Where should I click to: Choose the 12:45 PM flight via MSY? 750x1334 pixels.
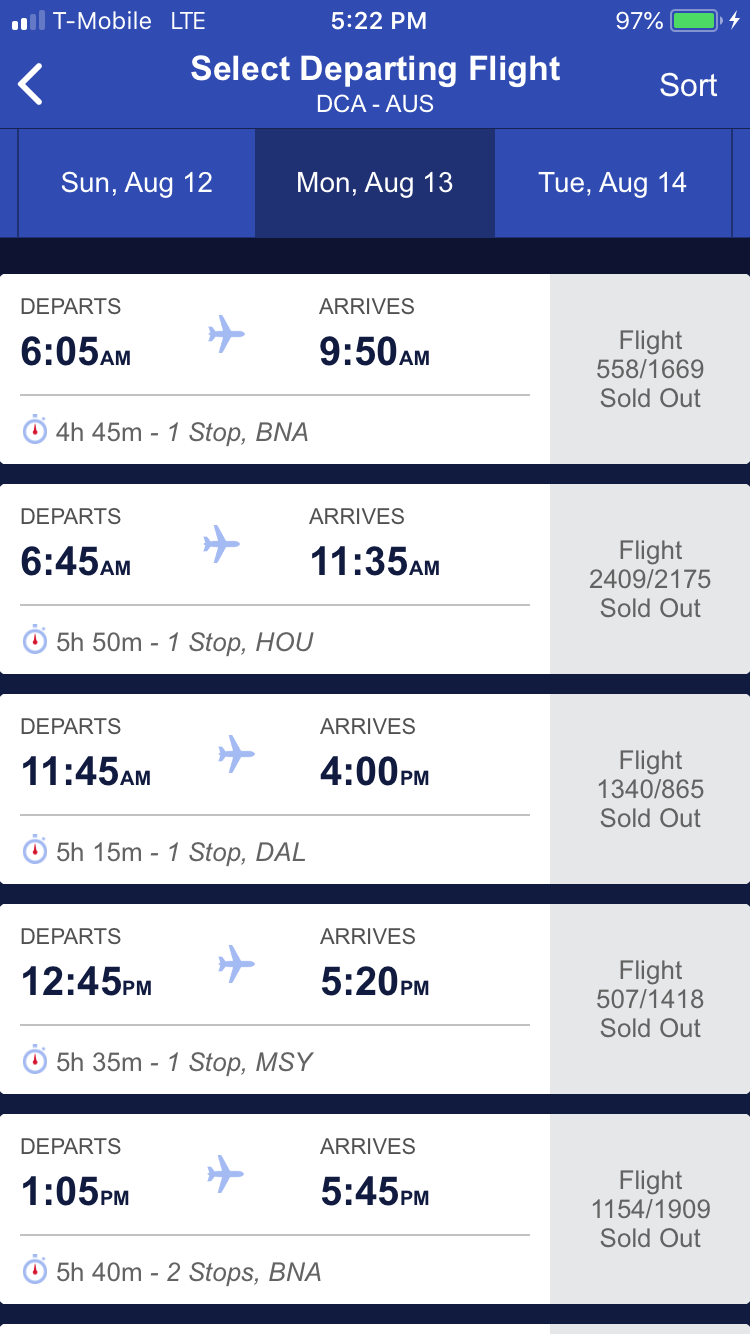coord(275,999)
